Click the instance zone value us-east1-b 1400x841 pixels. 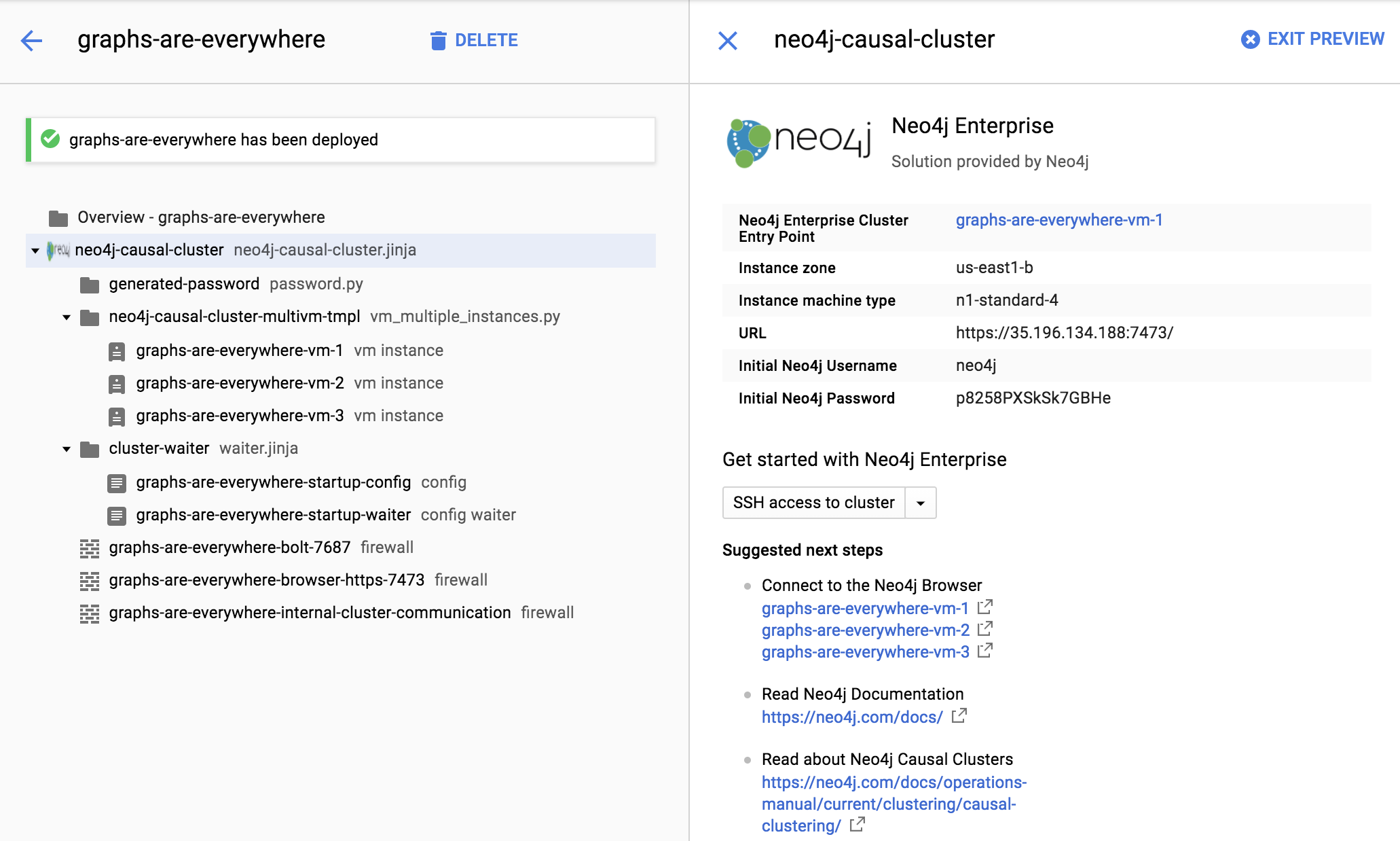(x=995, y=268)
